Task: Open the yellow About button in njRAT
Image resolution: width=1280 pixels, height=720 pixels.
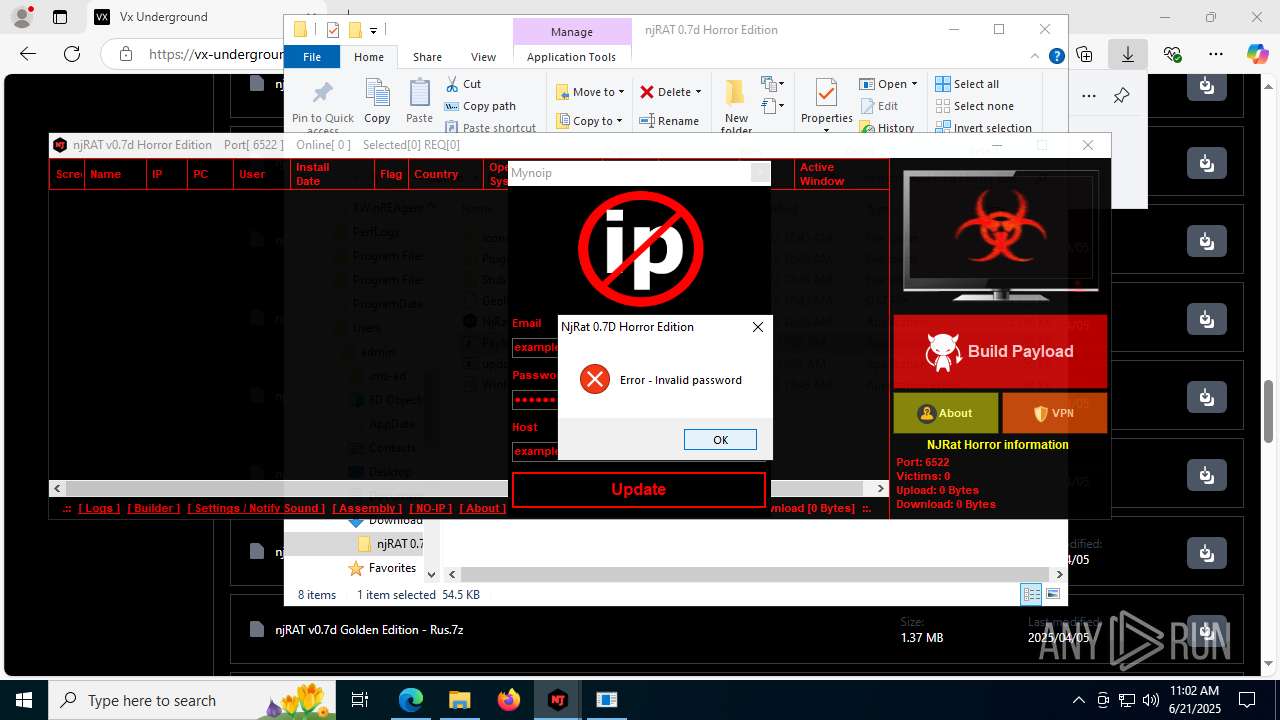Action: pyautogui.click(x=945, y=413)
